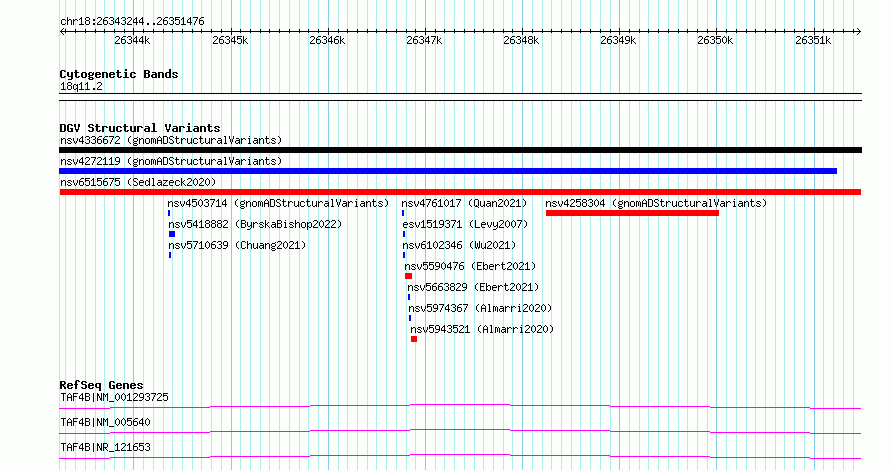
Task: Open nsv6102346 (Wu2021) variant label
Action: 459,245
